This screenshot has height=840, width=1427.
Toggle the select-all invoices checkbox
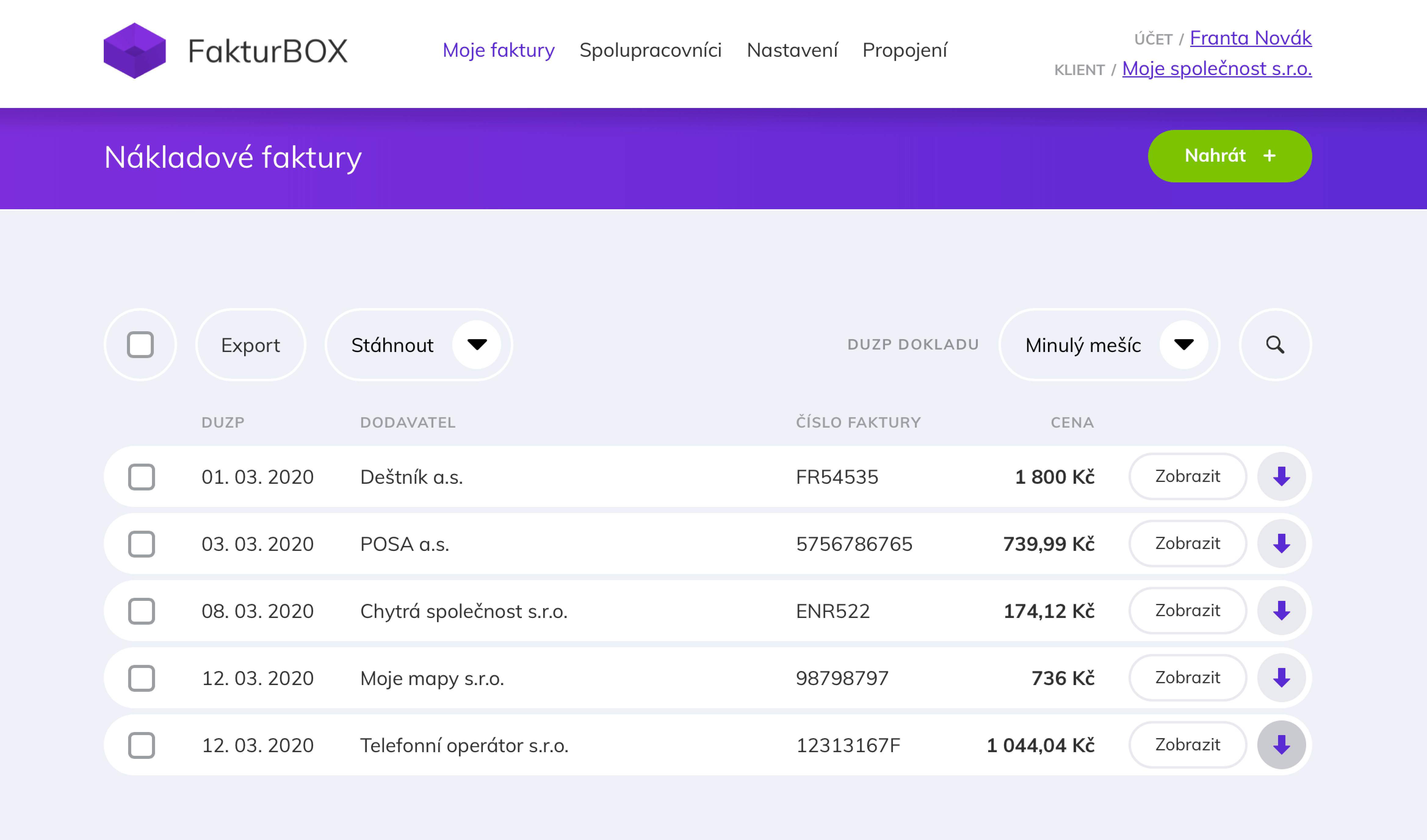click(140, 345)
